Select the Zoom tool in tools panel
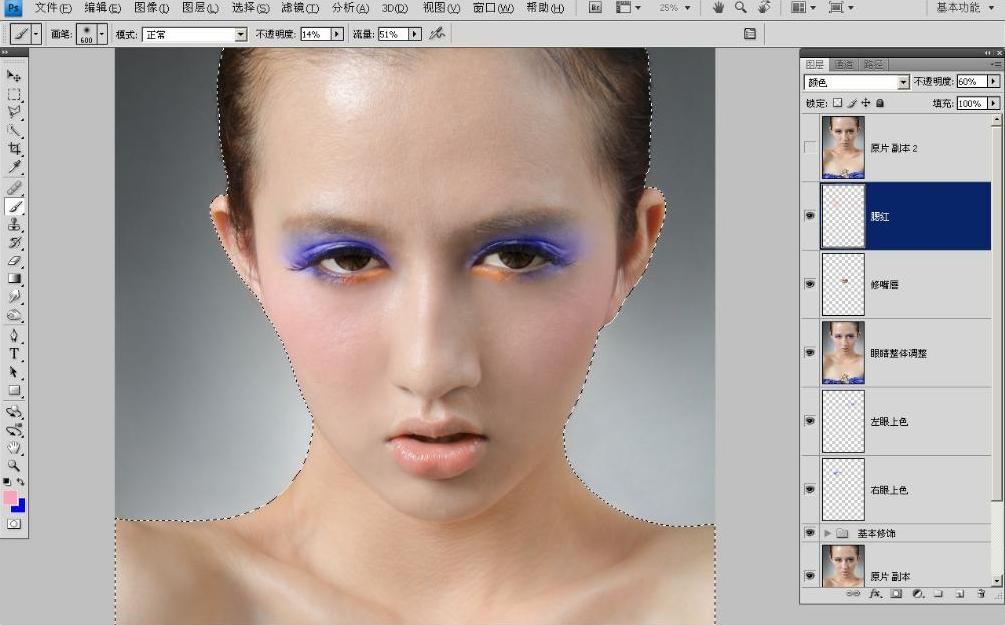The image size is (1005, 625). [x=13, y=466]
